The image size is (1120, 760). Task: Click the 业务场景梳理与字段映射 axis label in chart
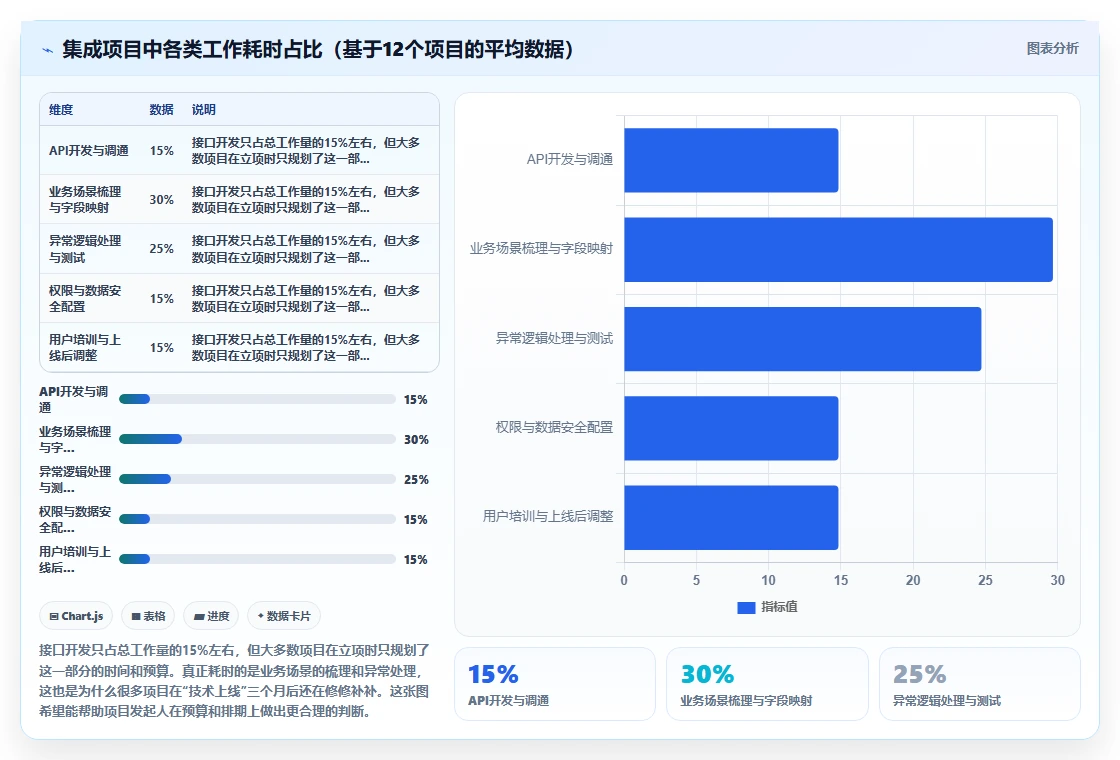(541, 249)
